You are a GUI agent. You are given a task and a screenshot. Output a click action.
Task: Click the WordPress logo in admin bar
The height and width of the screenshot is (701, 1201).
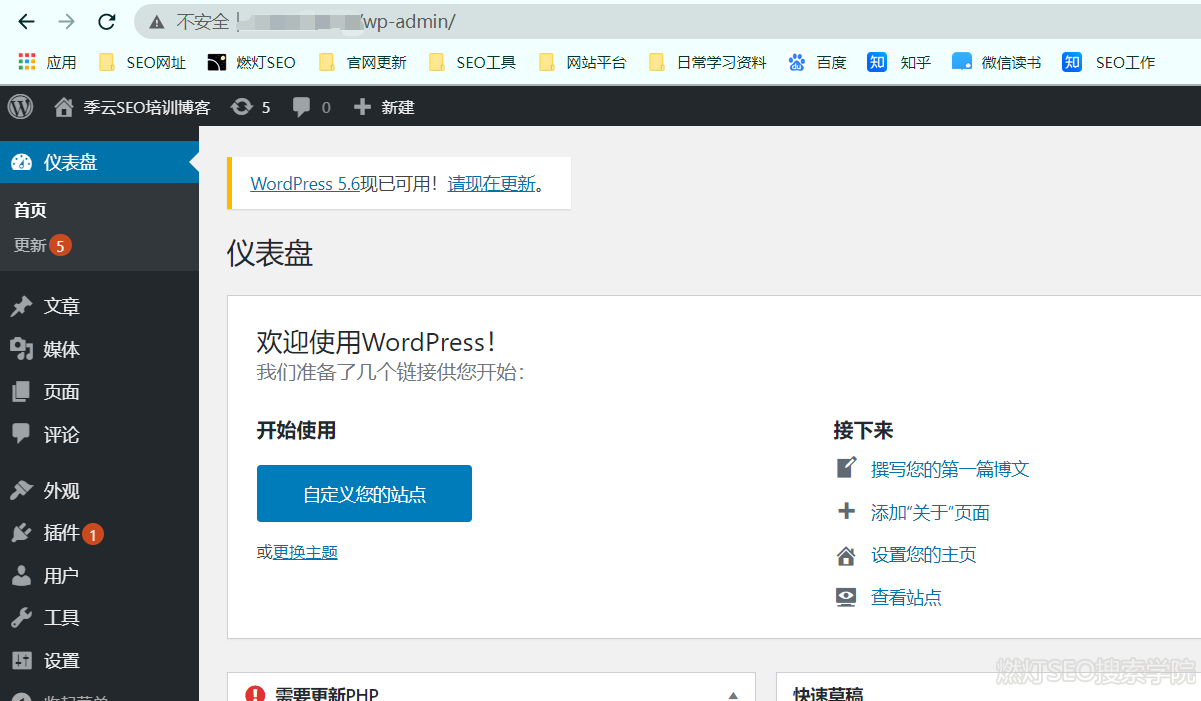21,106
